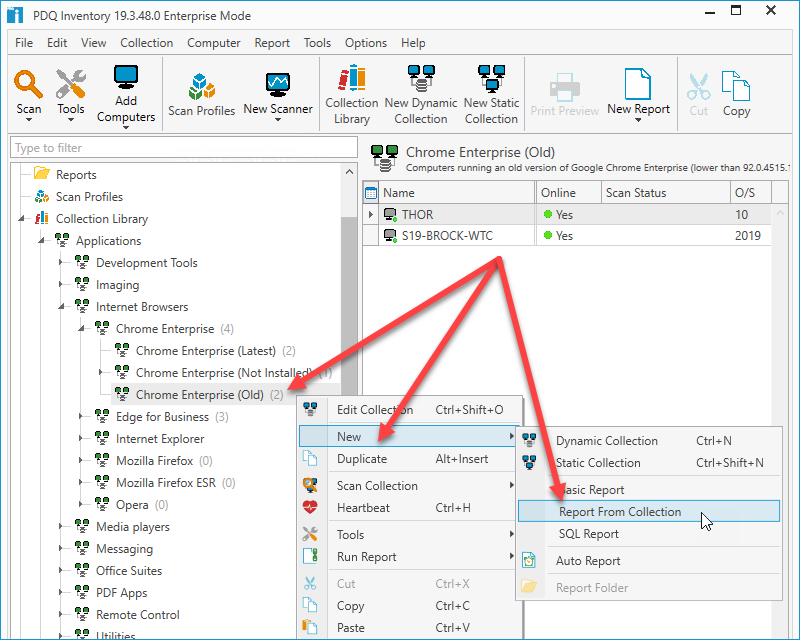Open the Options menu

[366, 43]
